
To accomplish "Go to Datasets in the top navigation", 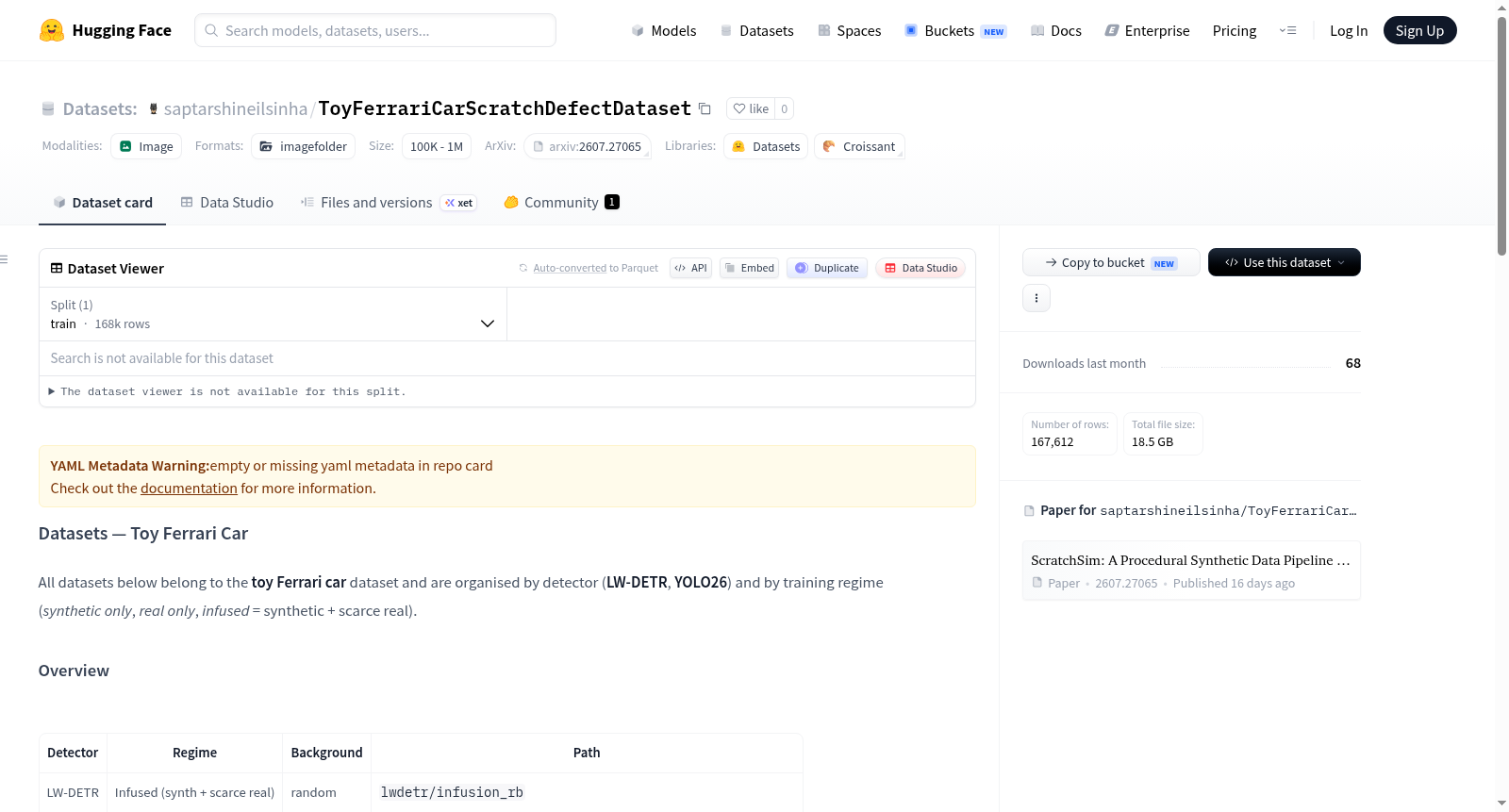I will pyautogui.click(x=757, y=30).
